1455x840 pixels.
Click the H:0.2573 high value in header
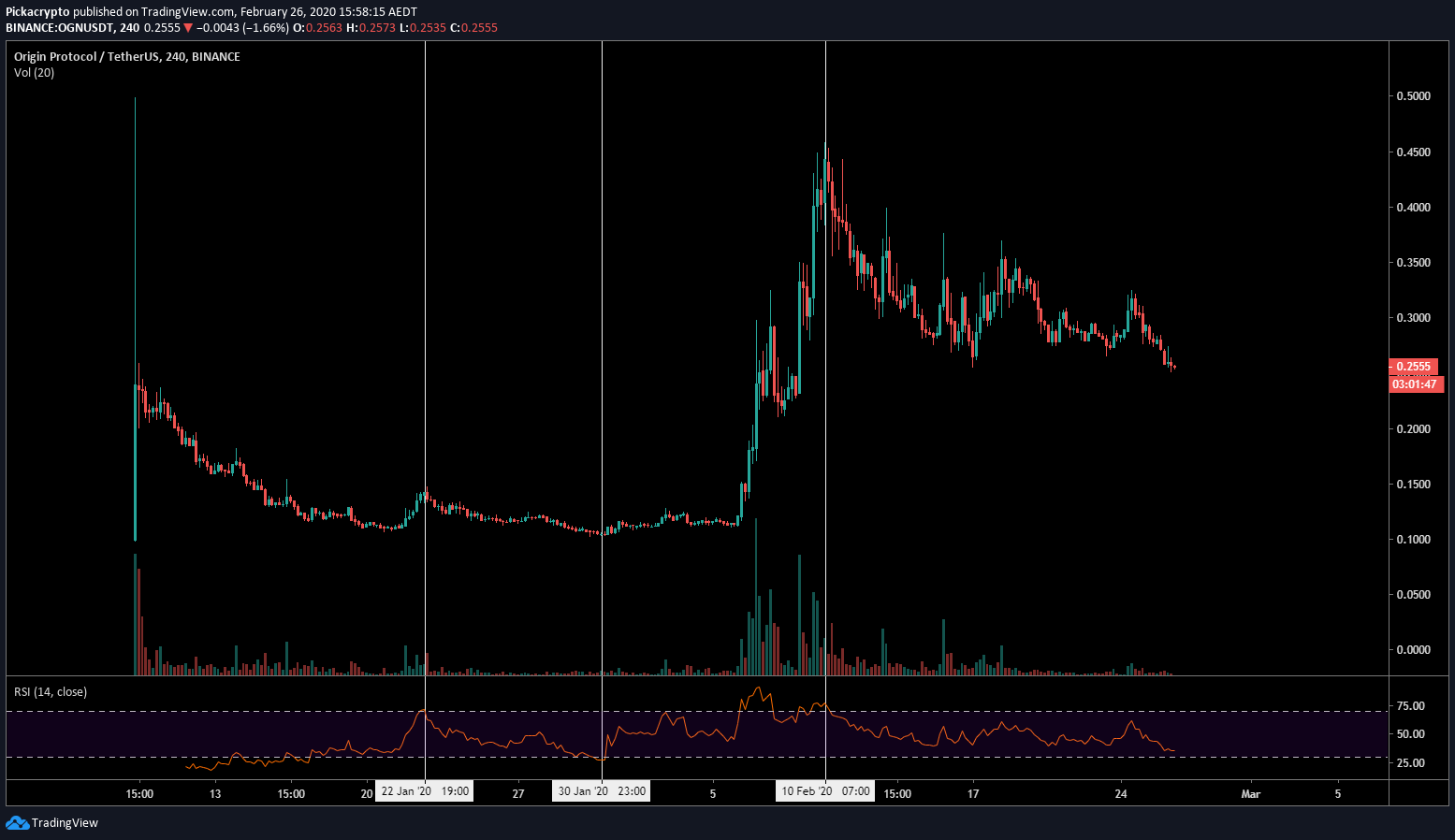(371, 28)
